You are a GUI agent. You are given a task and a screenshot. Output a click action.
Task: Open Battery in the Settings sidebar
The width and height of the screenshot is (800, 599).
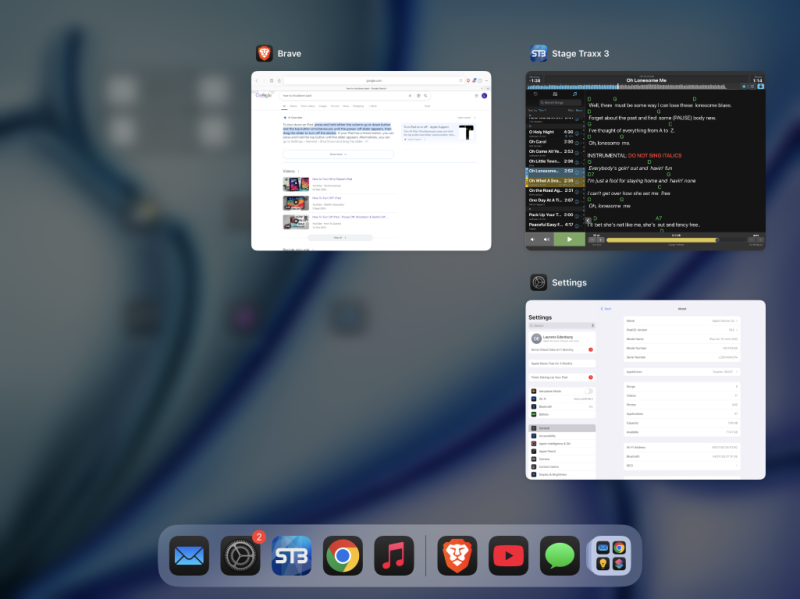562,414
